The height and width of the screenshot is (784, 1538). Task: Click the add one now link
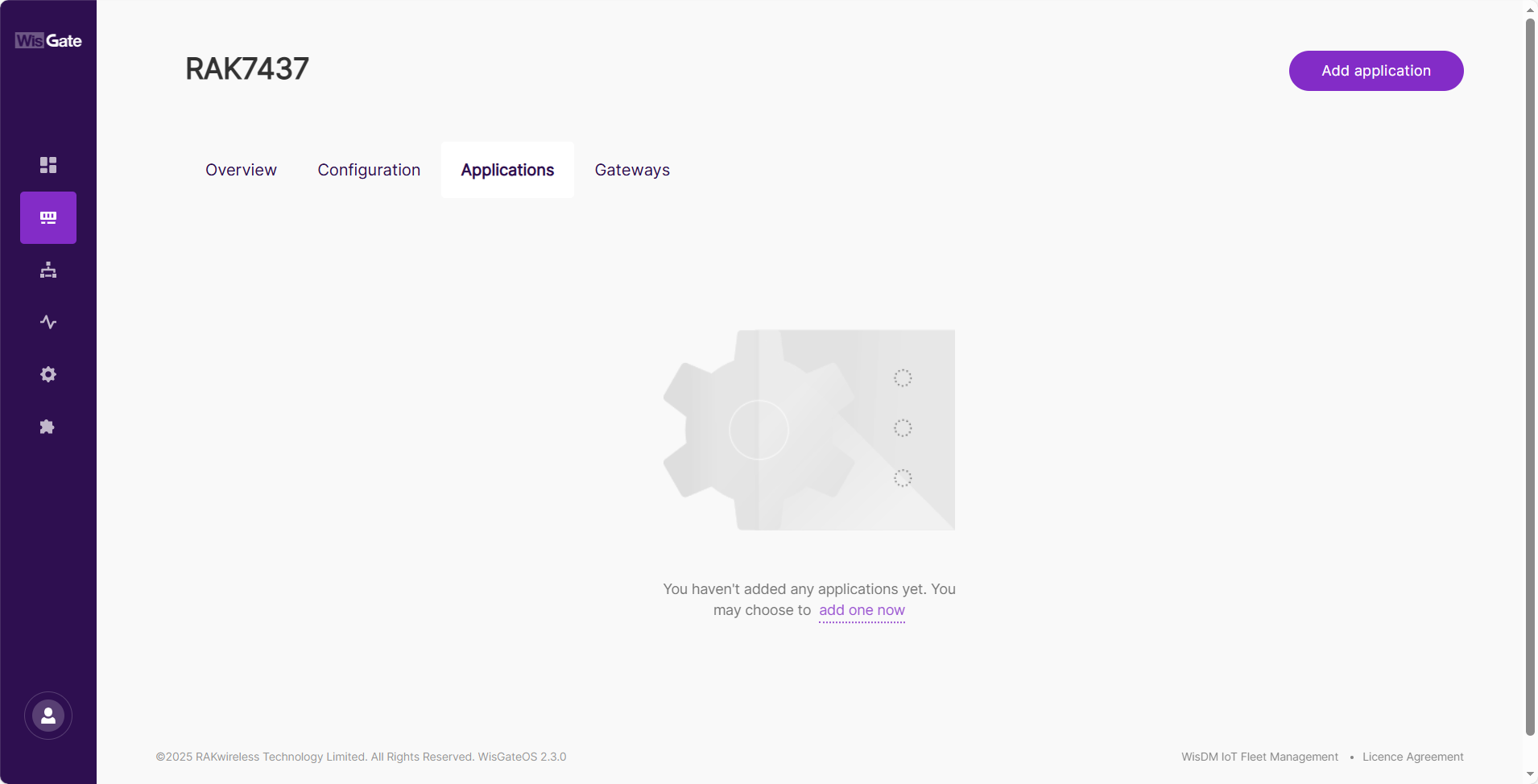pos(861,610)
